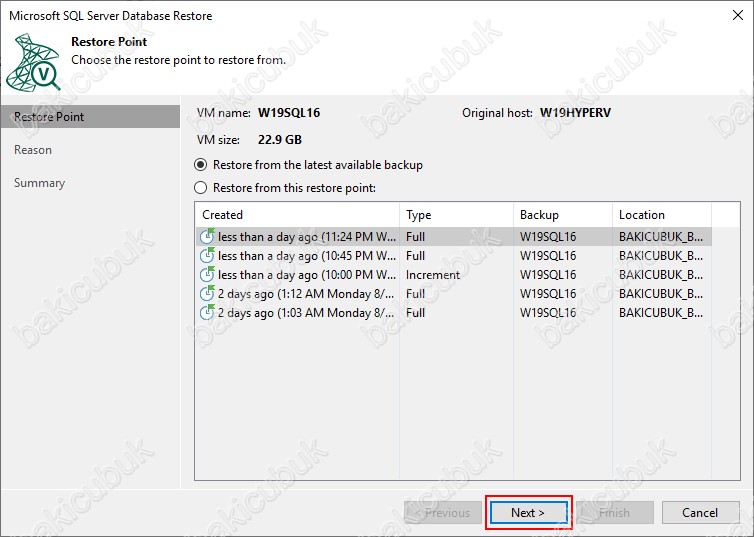Click Full type cell in 1:03 AM row

pyautogui.click(x=415, y=312)
